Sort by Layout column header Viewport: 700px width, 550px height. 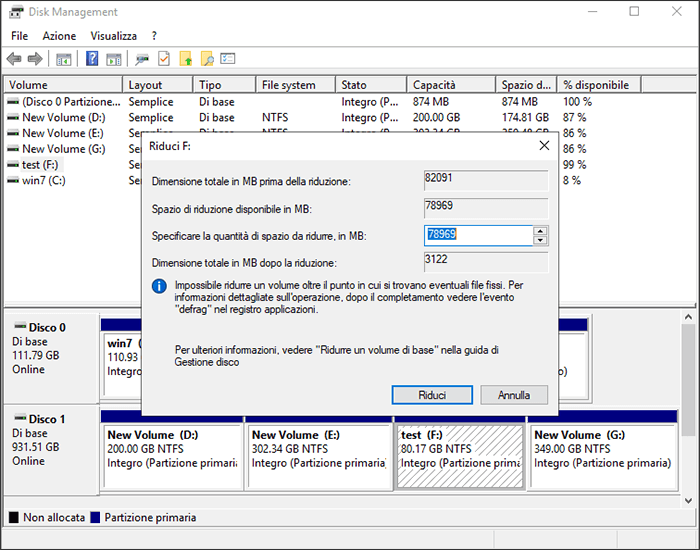click(x=158, y=85)
